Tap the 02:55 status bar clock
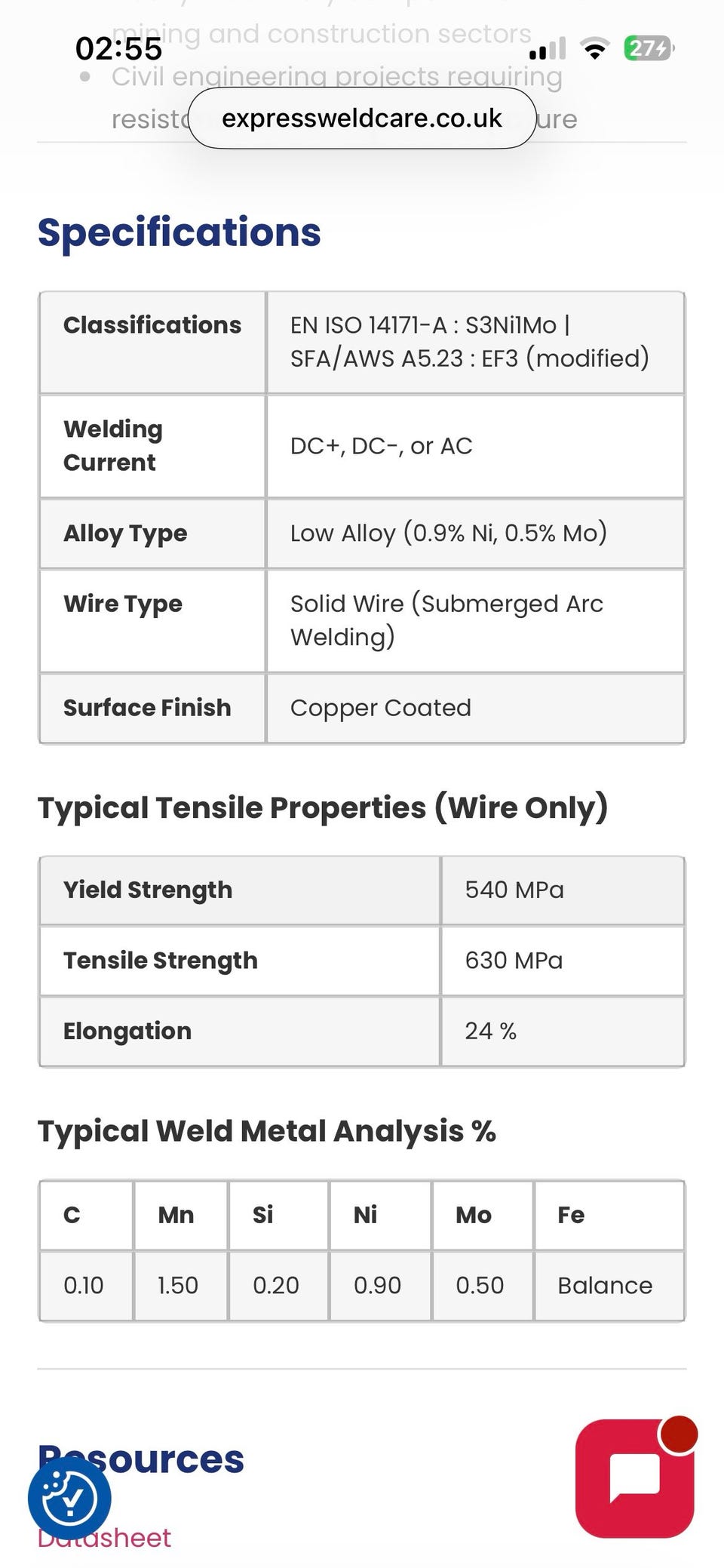Image resolution: width=724 pixels, height=1568 pixels. pyautogui.click(x=118, y=49)
